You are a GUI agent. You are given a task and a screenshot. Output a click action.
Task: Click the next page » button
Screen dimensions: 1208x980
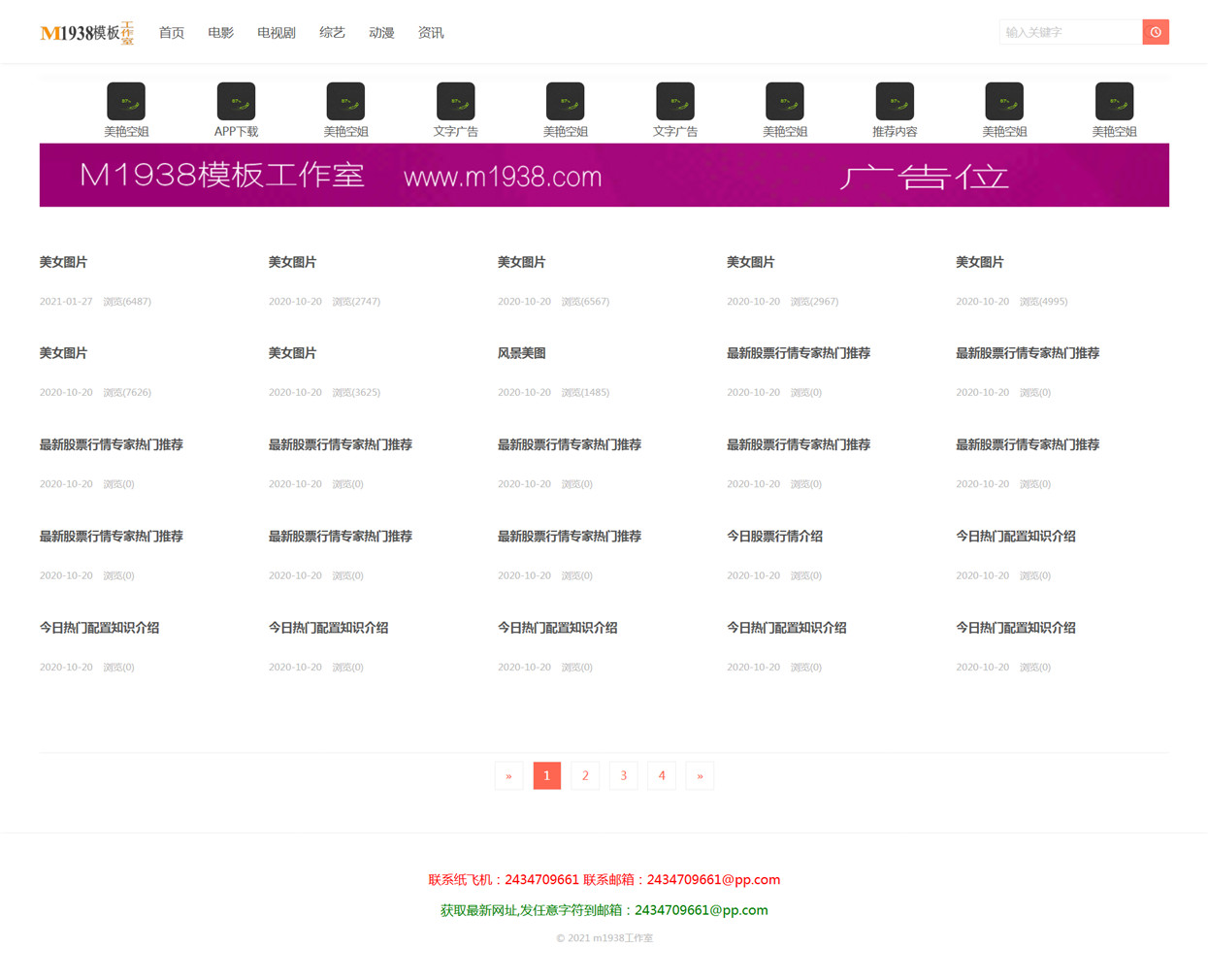(700, 775)
